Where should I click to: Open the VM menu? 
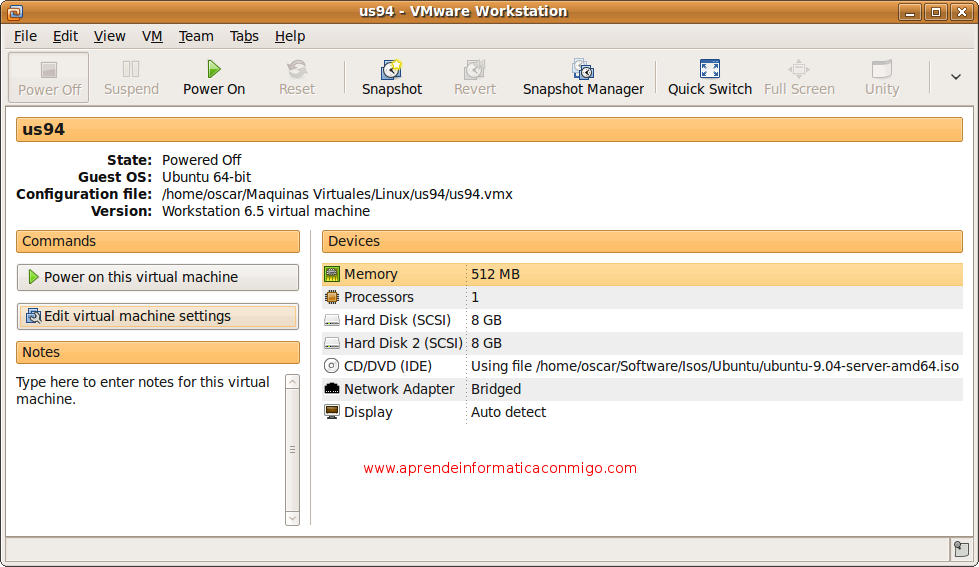point(152,36)
